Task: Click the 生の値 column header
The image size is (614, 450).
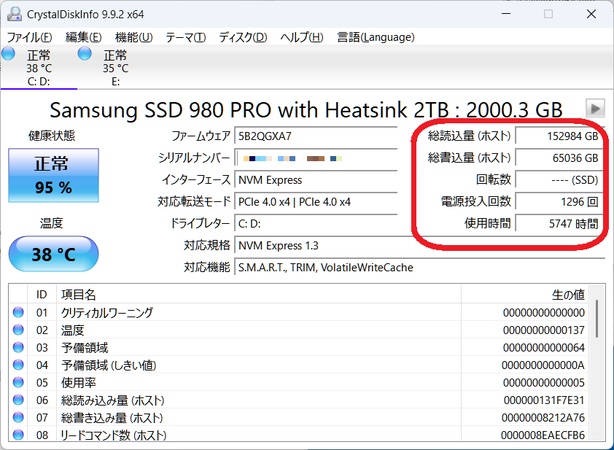Action: click(x=525, y=295)
